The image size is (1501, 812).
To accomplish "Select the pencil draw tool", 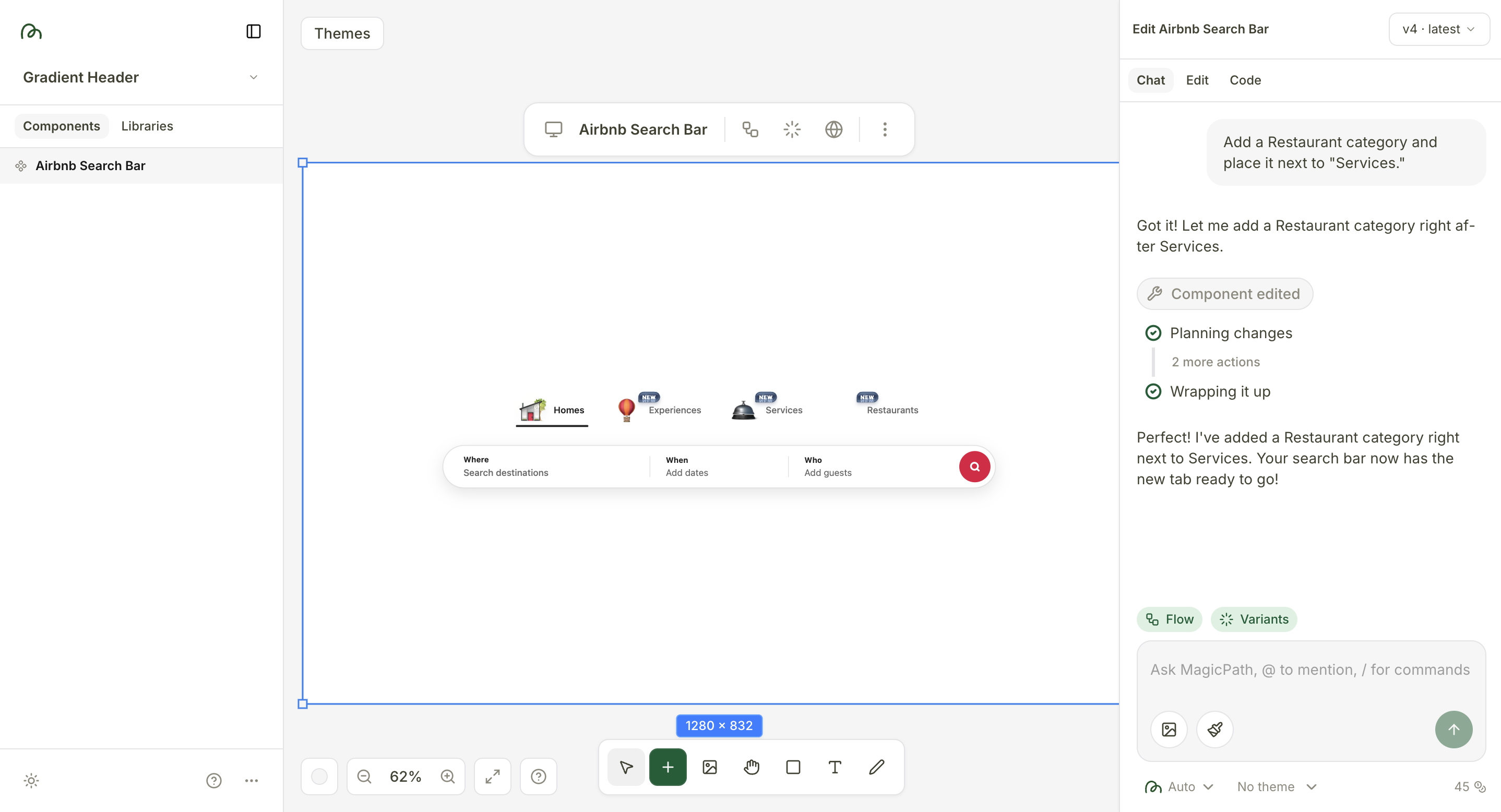I will pos(876,767).
